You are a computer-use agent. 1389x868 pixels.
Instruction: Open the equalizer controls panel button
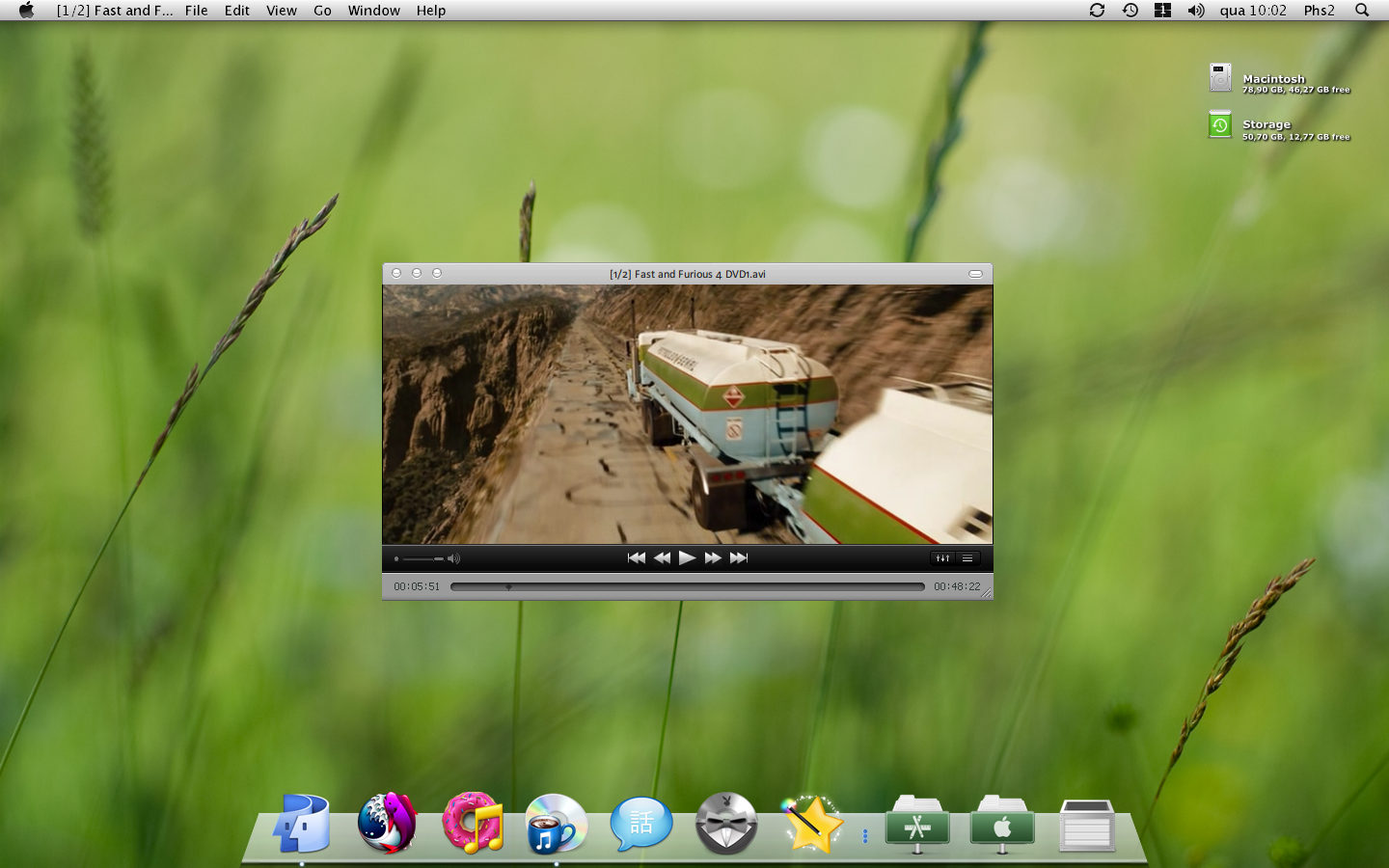(942, 557)
